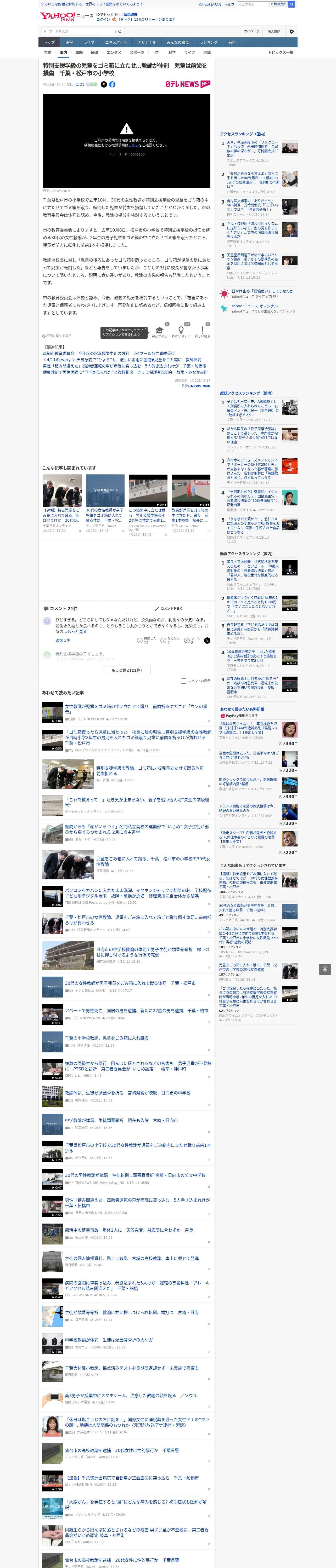Click the ログイン link
Viewport: 336px width, 1568px height.
click(x=103, y=20)
